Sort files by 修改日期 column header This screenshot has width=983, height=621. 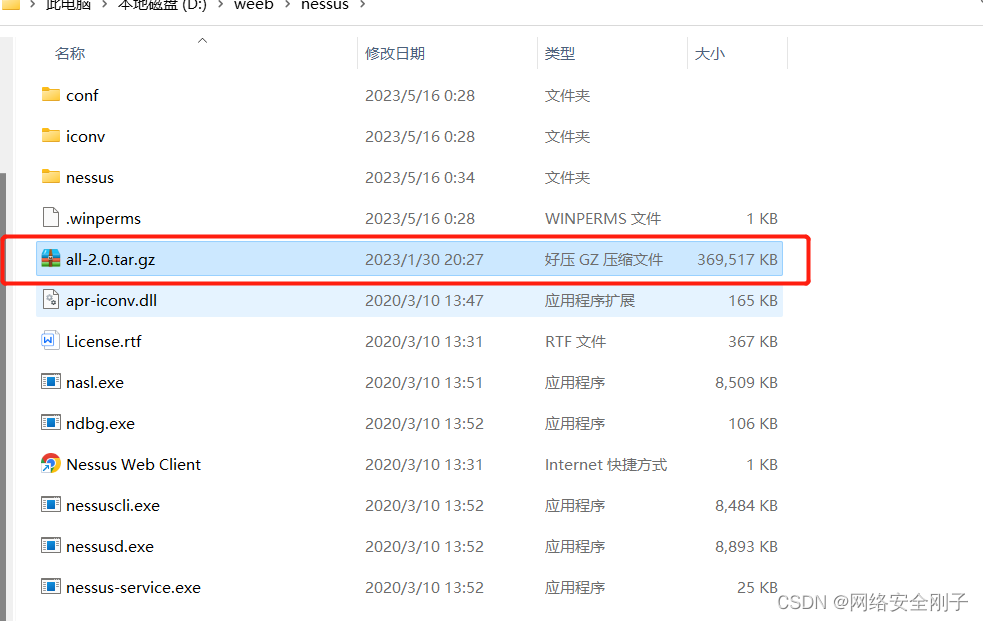(395, 54)
